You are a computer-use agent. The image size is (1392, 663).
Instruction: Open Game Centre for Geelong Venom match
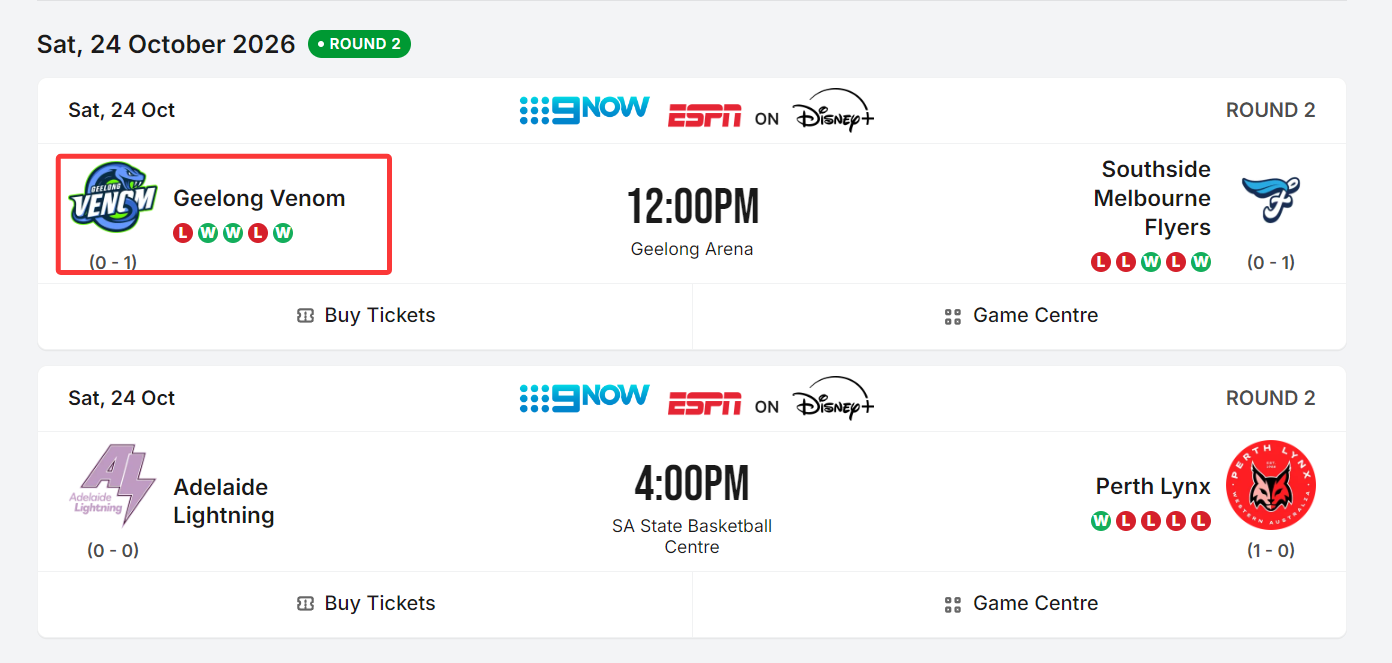click(x=1020, y=316)
